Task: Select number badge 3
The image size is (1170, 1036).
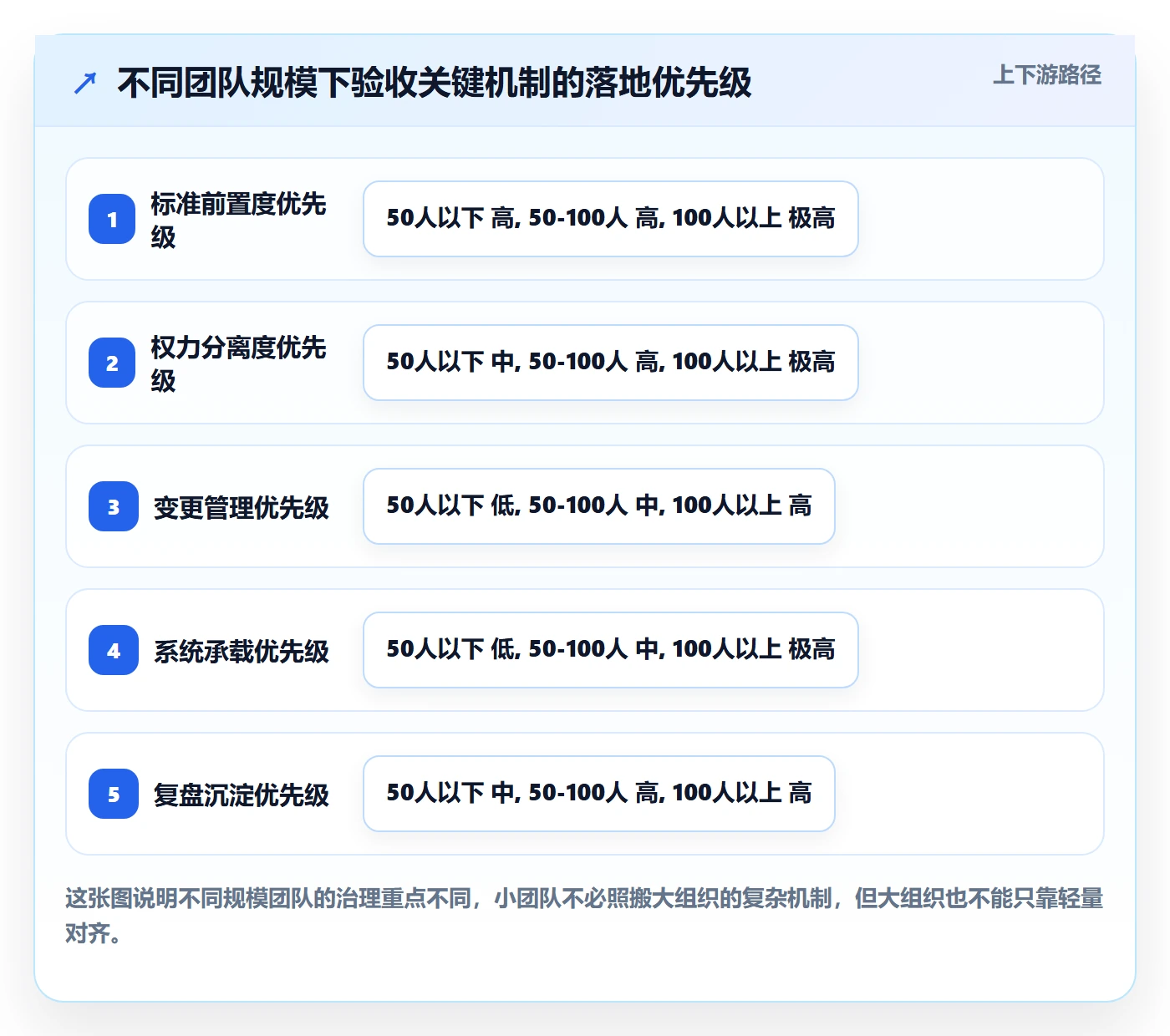Action: [114, 506]
